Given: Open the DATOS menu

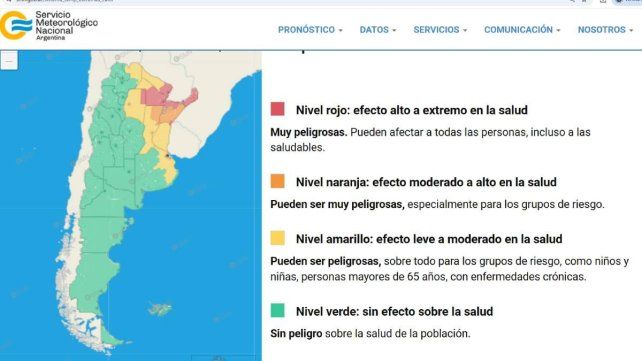Looking at the screenshot, I should click(x=378, y=30).
